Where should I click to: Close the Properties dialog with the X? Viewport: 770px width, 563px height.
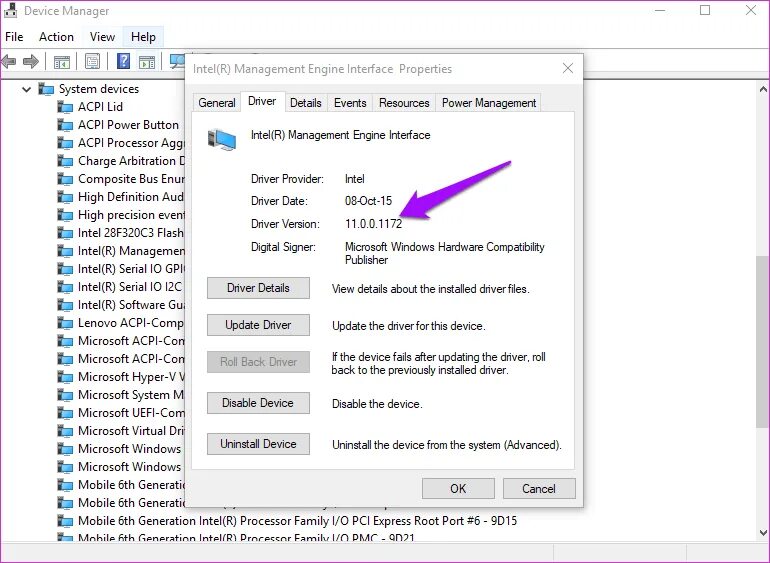coord(568,68)
